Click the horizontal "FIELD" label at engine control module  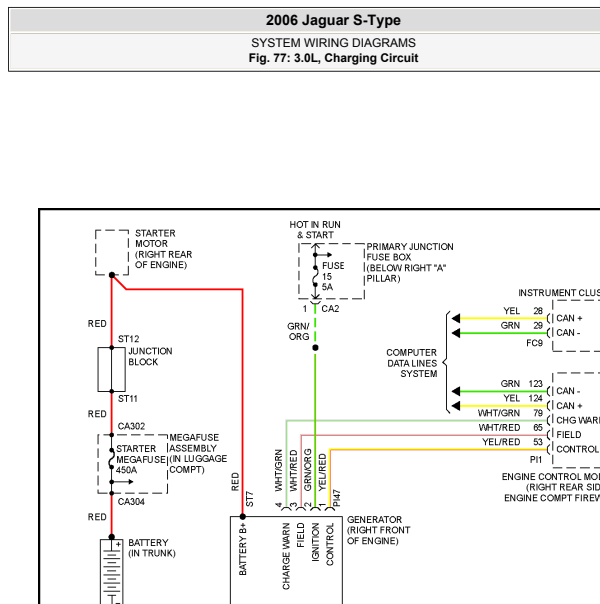(x=569, y=435)
